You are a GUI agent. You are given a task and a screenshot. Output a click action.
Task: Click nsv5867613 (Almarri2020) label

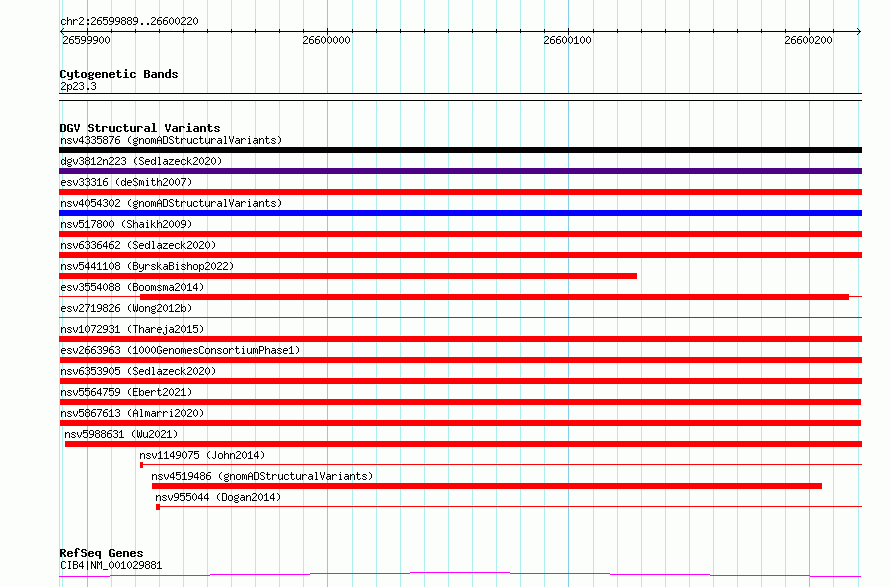[x=132, y=413]
